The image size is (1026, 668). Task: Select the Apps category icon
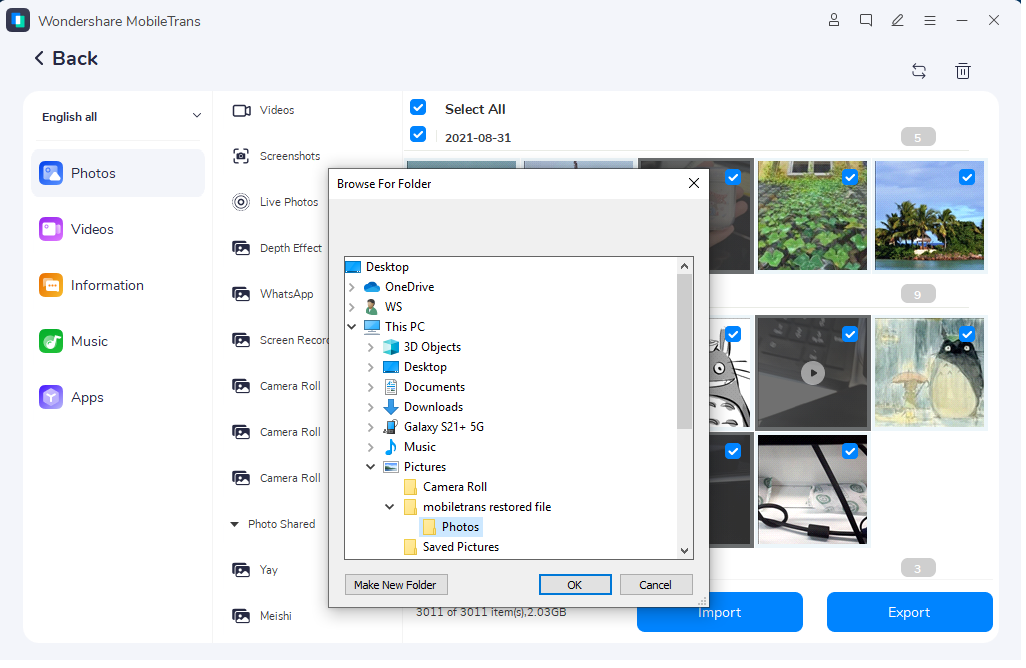tap(51, 397)
